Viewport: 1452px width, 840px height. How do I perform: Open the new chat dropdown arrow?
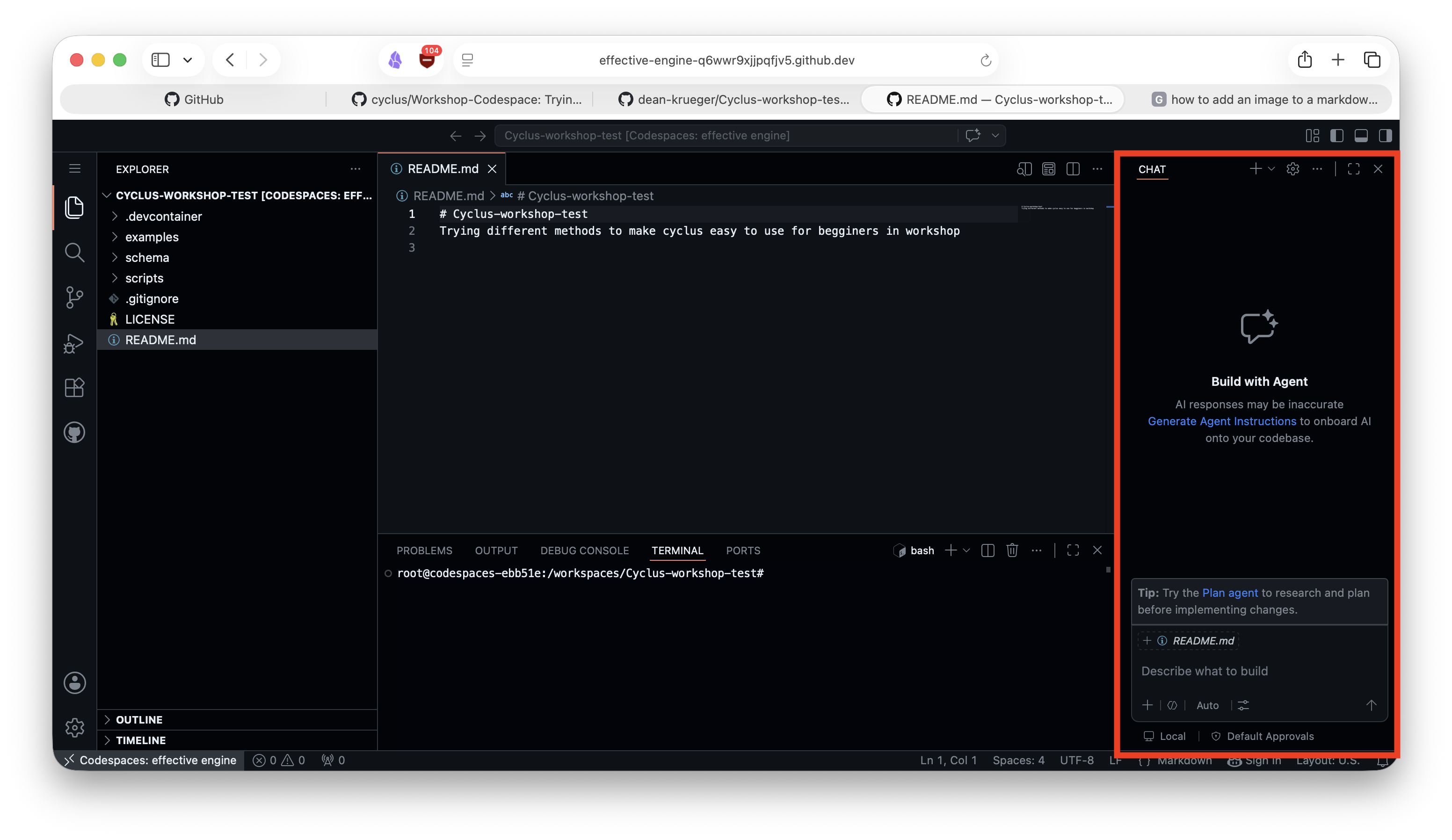[x=1271, y=169]
